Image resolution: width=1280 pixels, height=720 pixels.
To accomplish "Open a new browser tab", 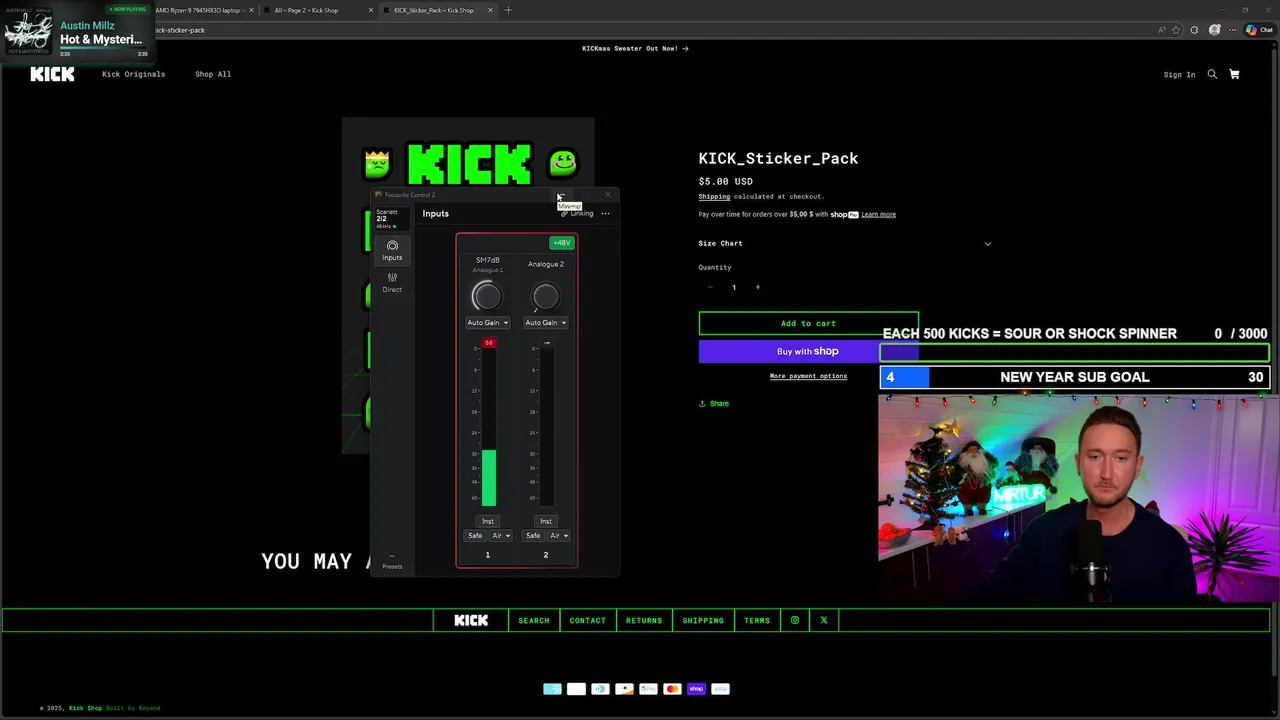I will click(x=508, y=10).
